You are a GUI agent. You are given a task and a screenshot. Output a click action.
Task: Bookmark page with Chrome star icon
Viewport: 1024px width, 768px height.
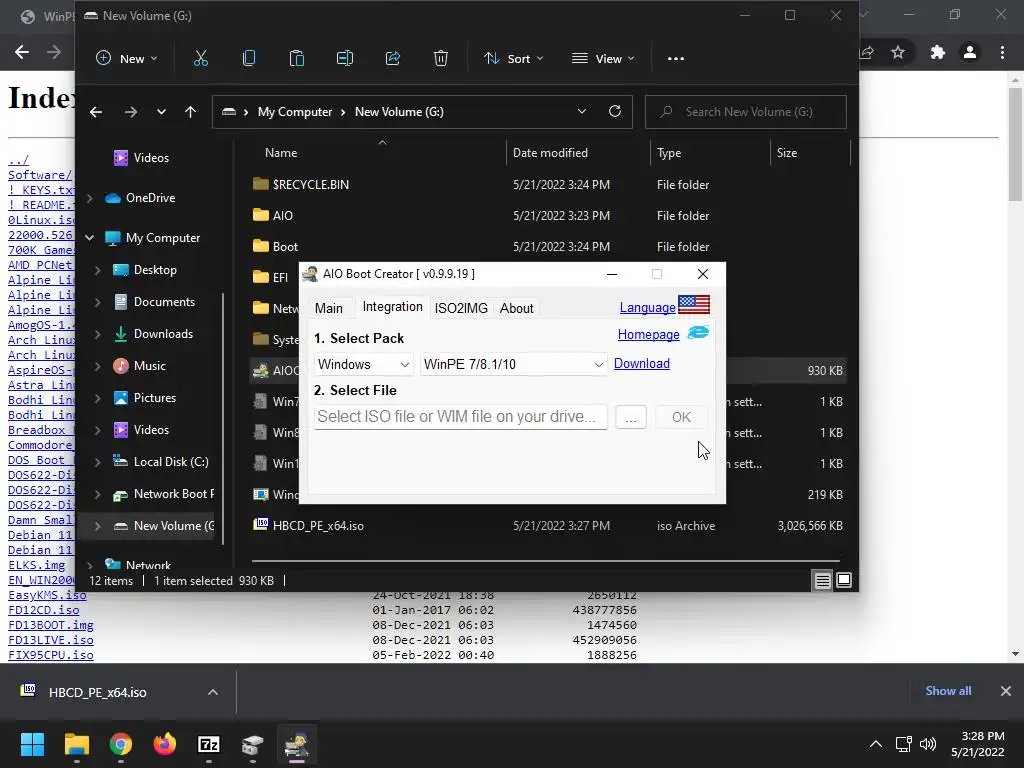click(898, 52)
